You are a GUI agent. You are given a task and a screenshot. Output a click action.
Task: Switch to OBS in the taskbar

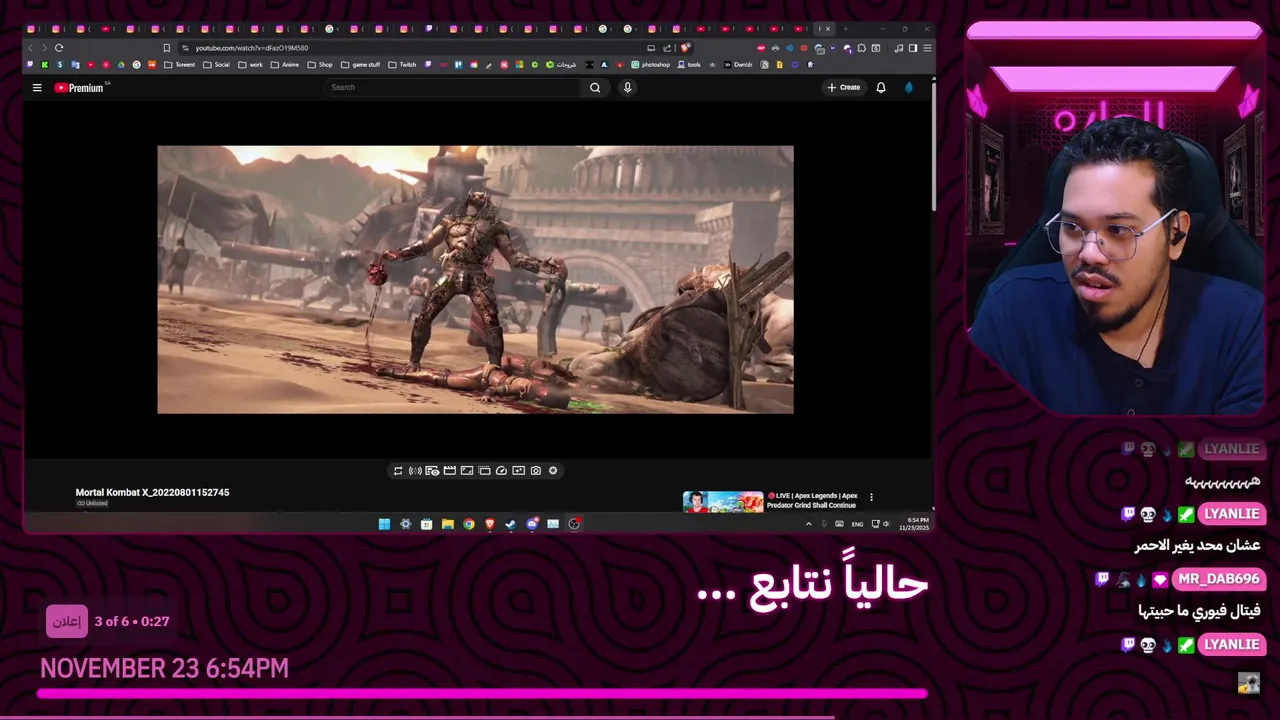[574, 524]
